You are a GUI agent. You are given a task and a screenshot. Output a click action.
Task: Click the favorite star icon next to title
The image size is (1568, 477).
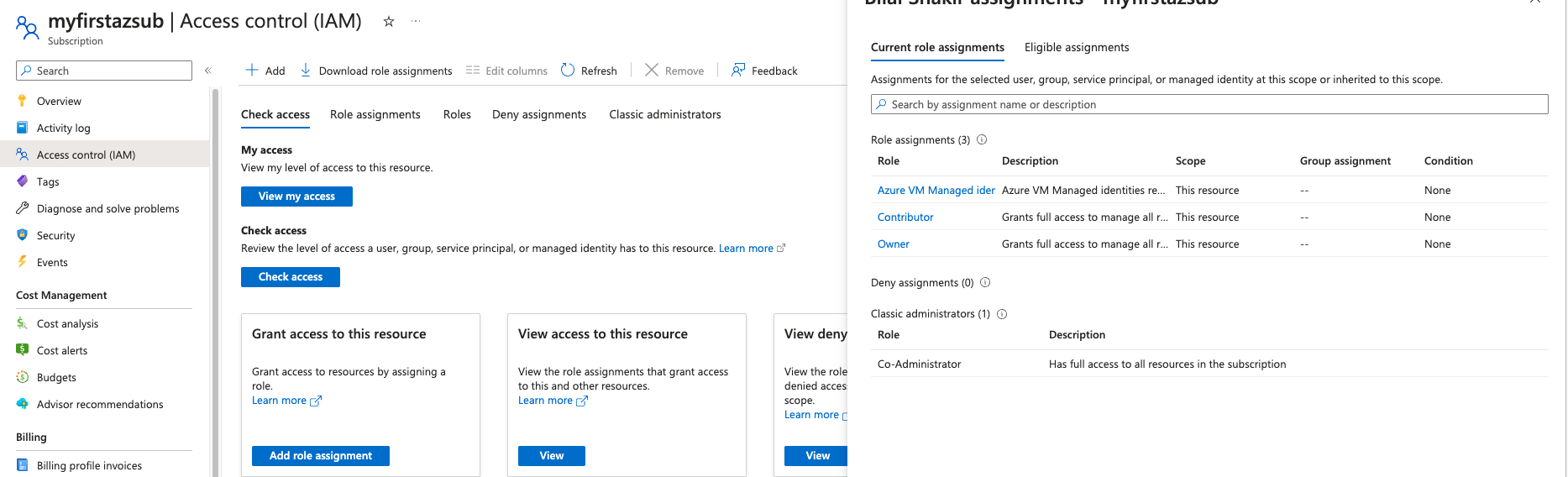tap(389, 22)
